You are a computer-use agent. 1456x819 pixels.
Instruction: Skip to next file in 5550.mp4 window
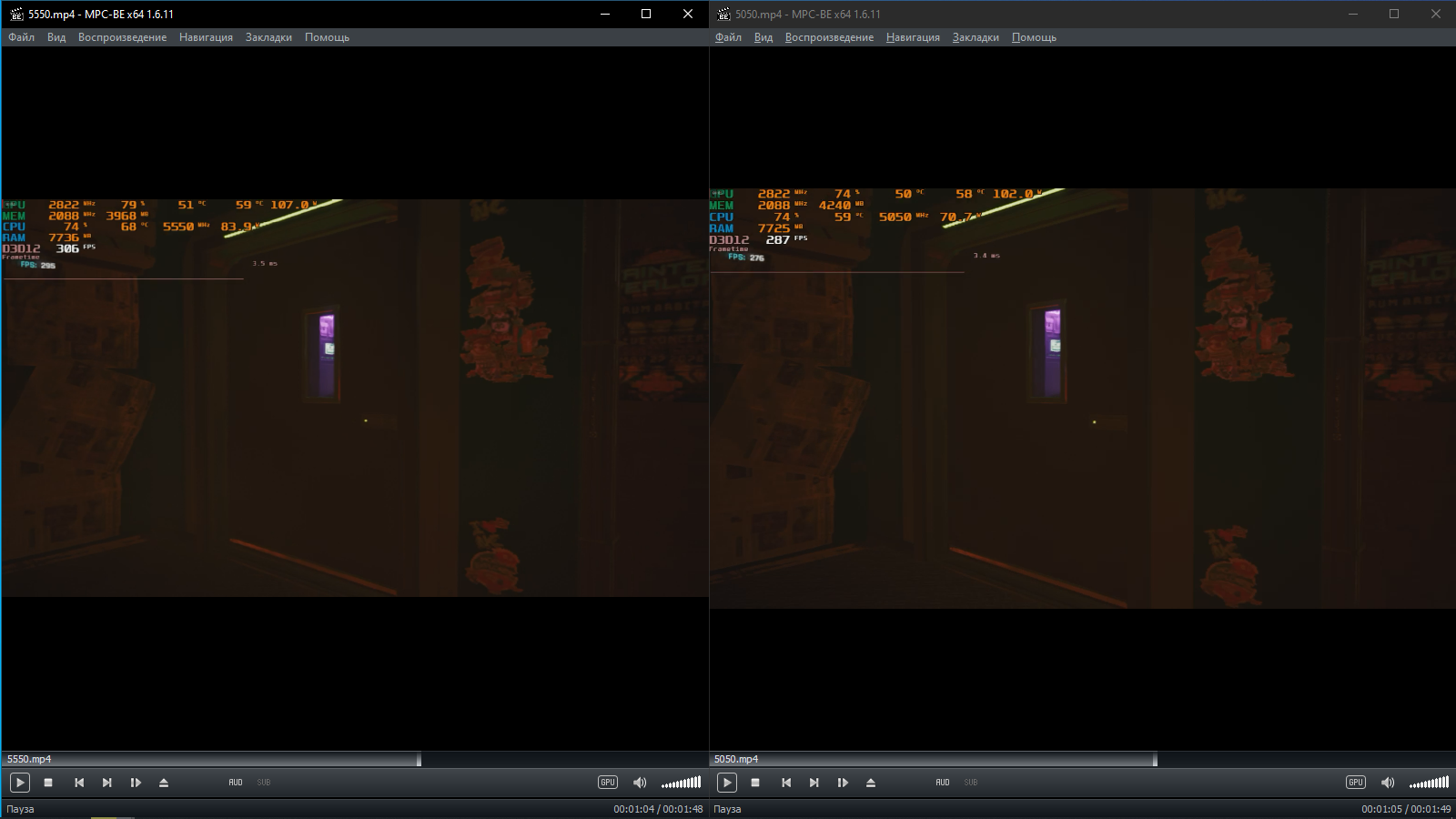pyautogui.click(x=106, y=783)
